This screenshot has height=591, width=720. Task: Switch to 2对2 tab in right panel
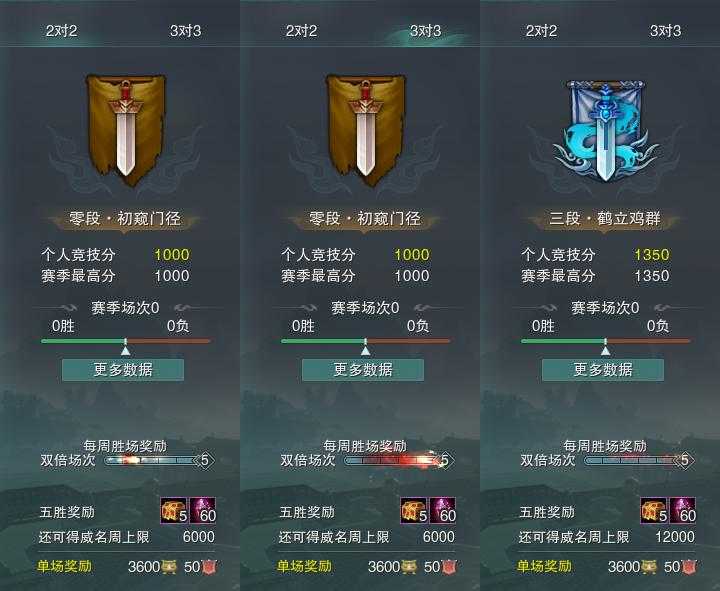coord(541,31)
